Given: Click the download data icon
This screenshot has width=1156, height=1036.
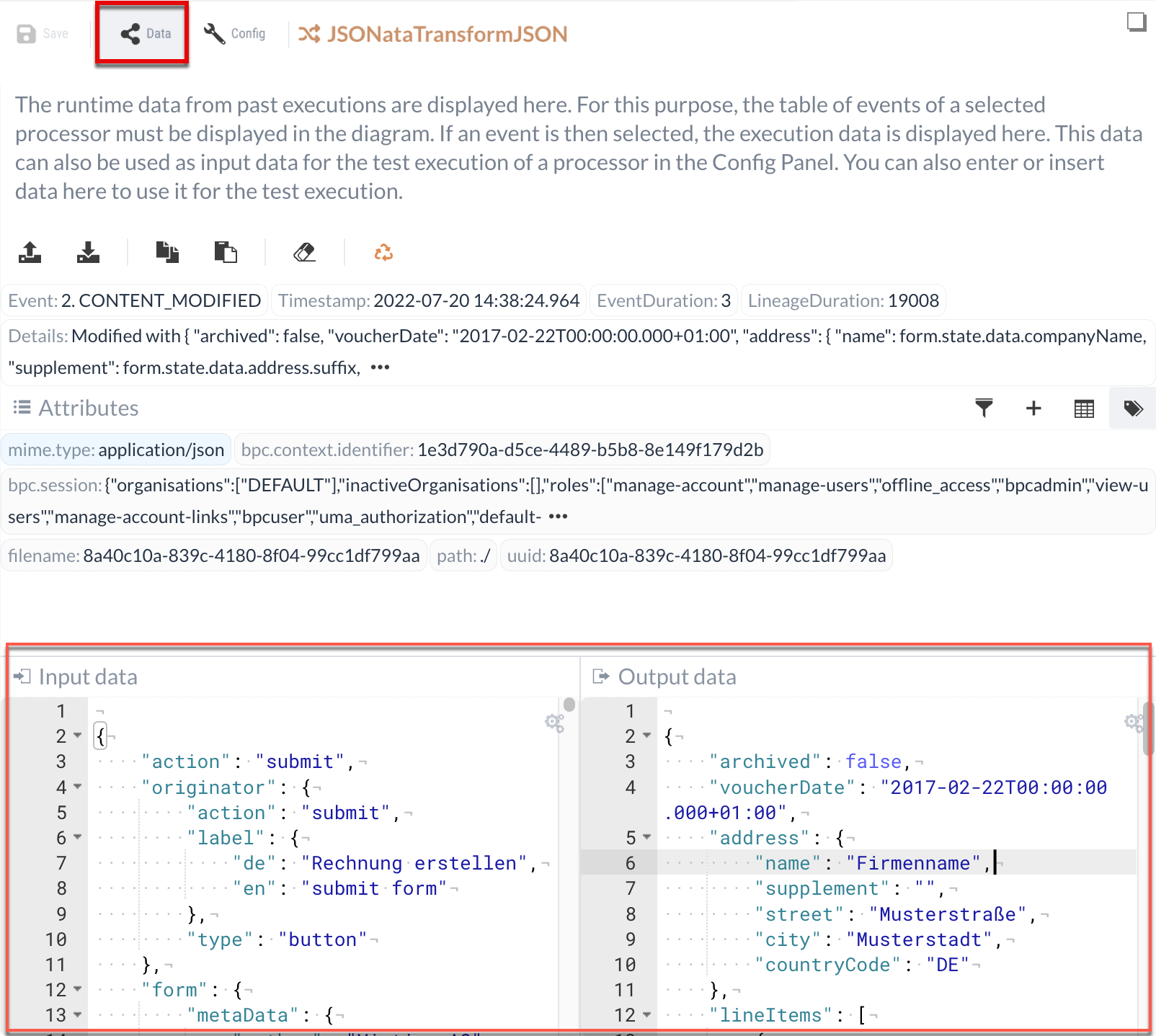Looking at the screenshot, I should [88, 252].
